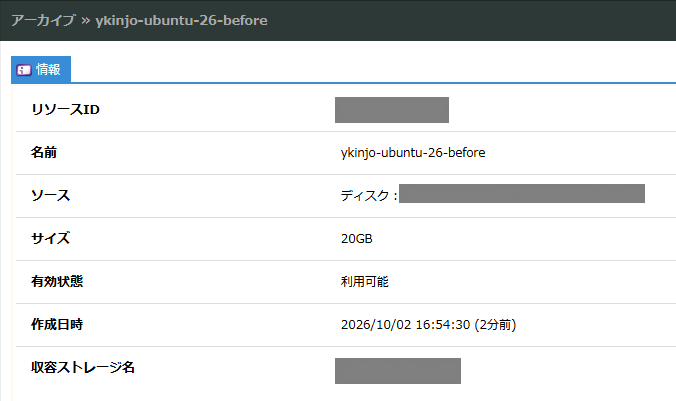Click the 有効状態 row label
676x401 pixels.
coord(56,281)
